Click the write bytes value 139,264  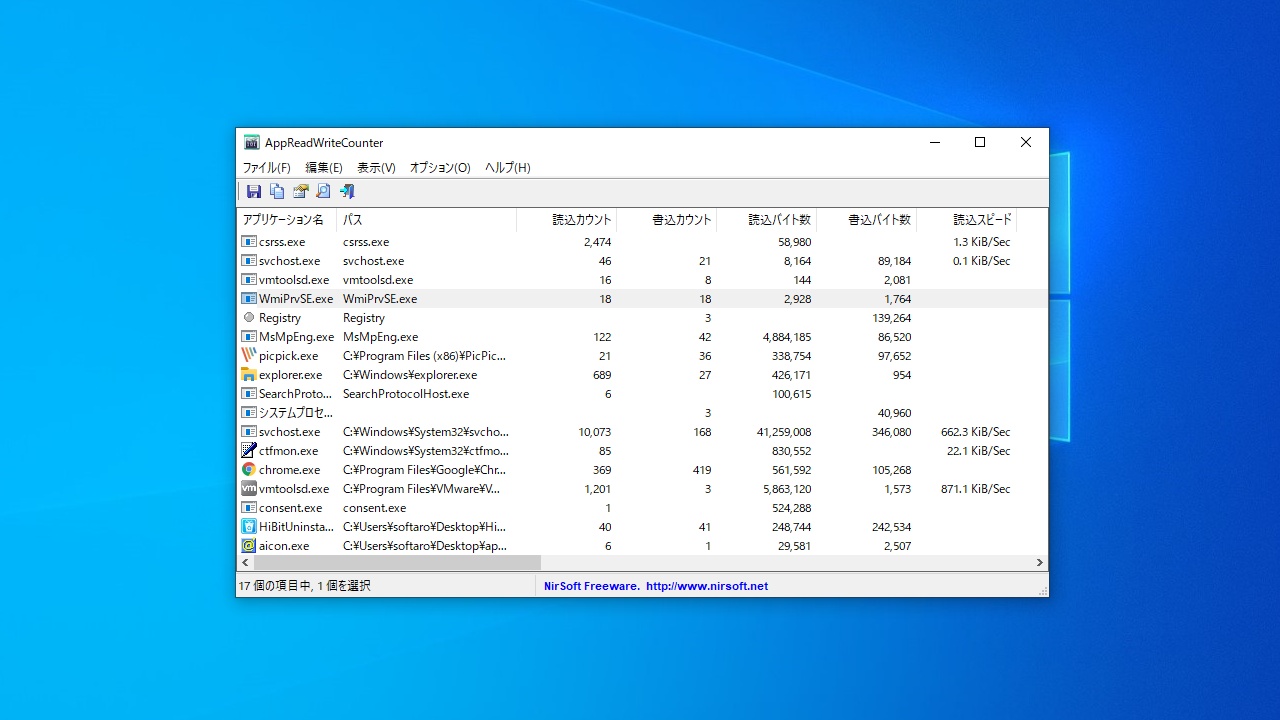pyautogui.click(x=892, y=318)
